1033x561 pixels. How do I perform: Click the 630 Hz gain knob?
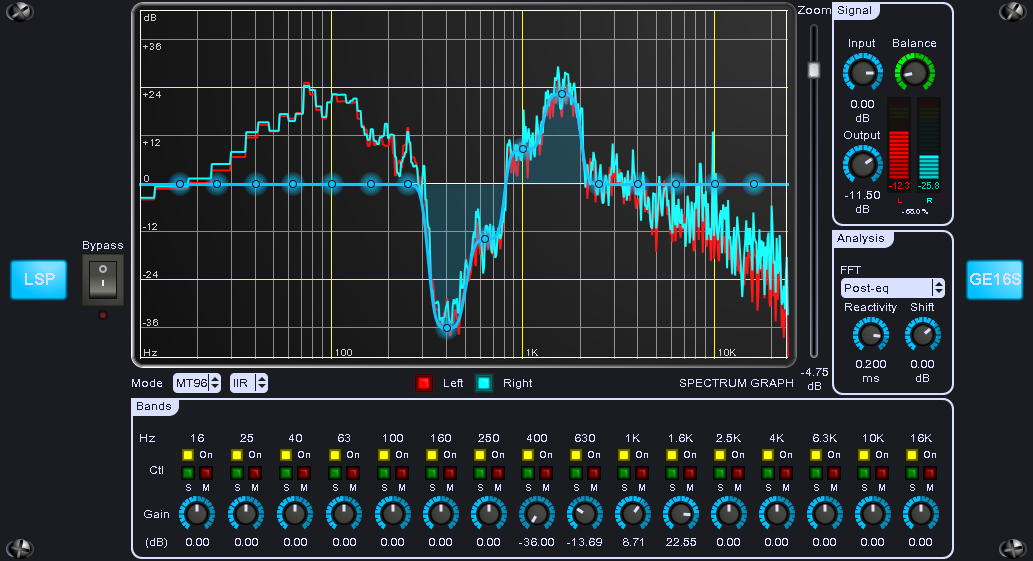pos(584,514)
